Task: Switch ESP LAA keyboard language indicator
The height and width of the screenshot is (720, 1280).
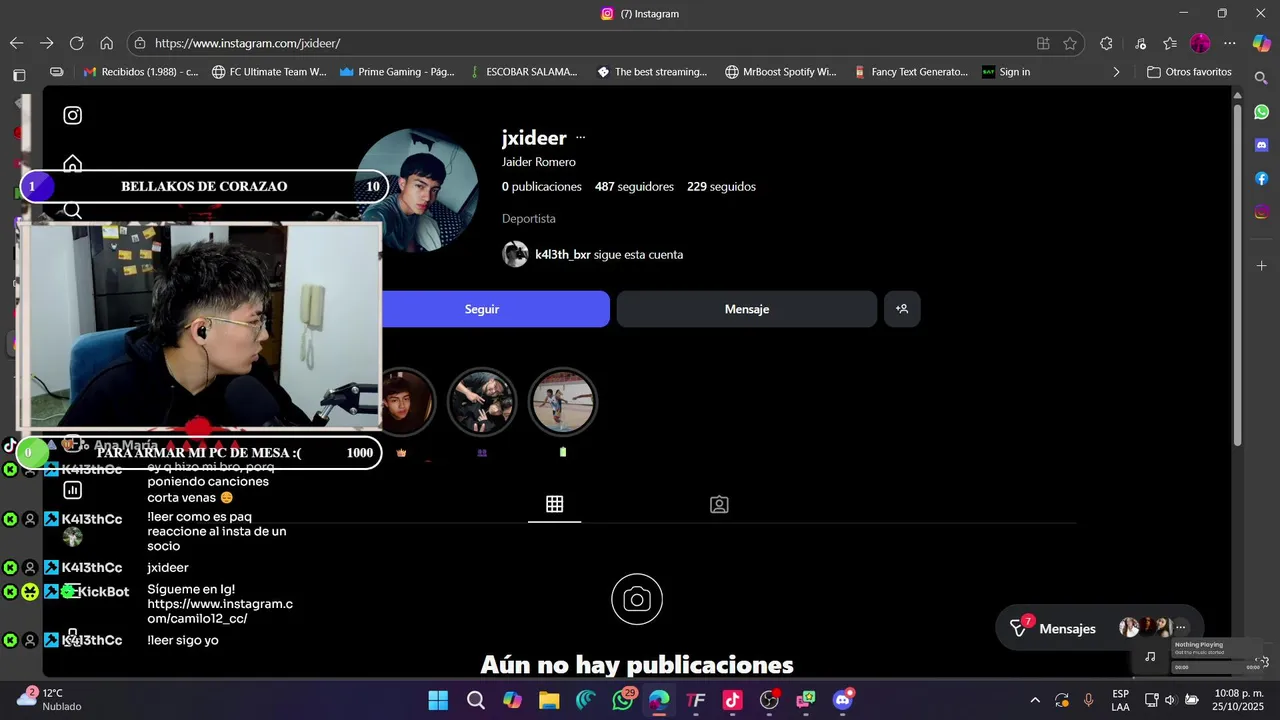Action: [x=1120, y=700]
